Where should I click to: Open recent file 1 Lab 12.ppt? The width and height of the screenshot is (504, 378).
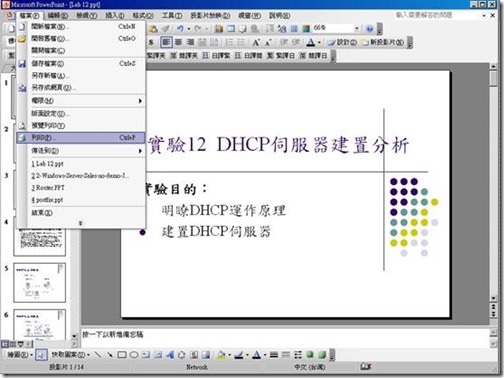coord(81,164)
